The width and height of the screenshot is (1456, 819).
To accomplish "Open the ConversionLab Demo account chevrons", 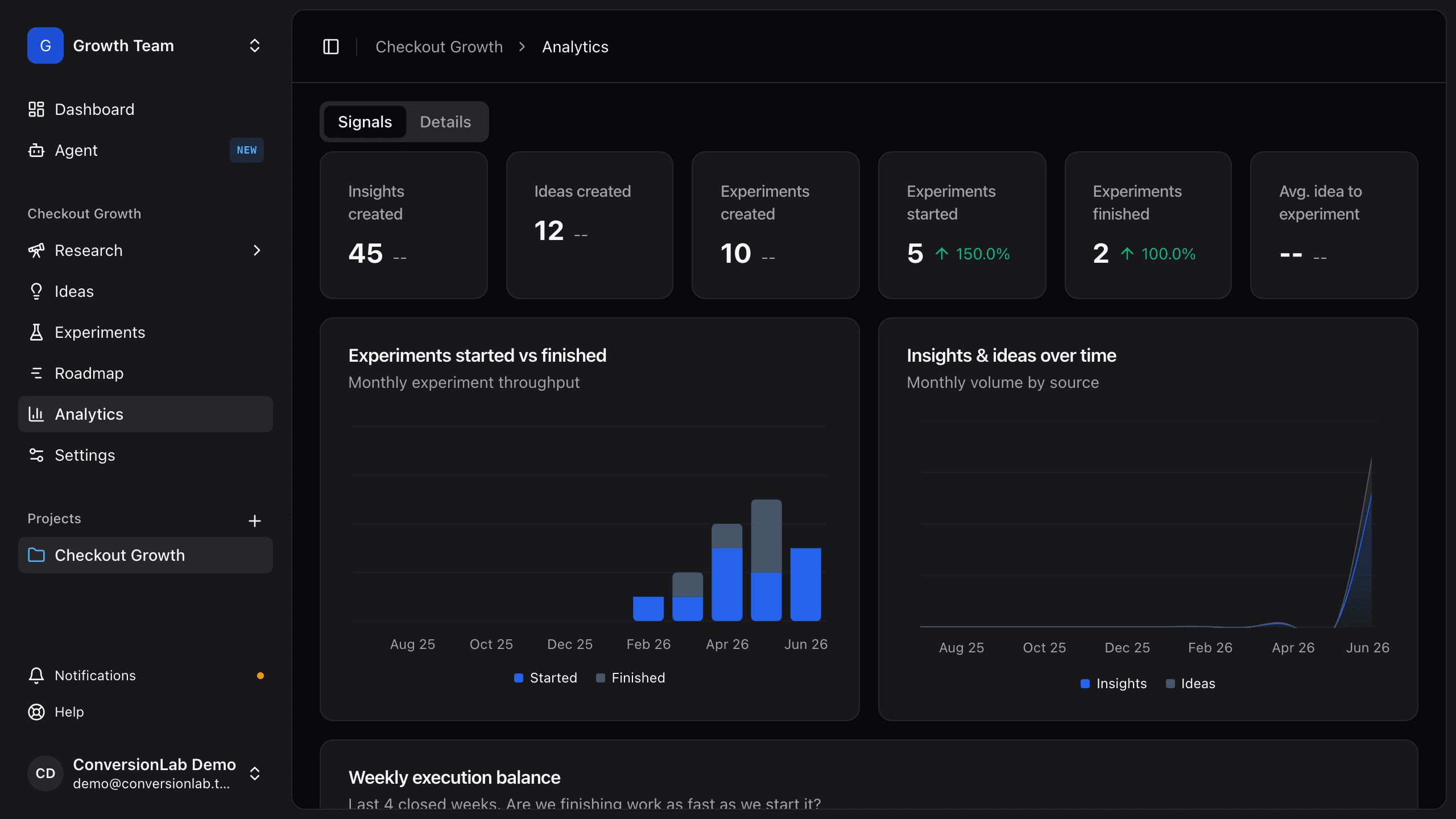I will tap(255, 773).
